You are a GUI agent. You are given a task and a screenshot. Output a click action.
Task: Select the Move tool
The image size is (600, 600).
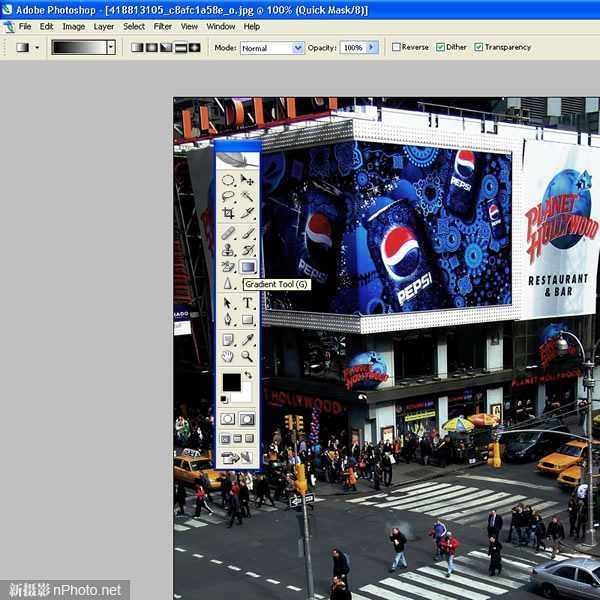(x=247, y=180)
